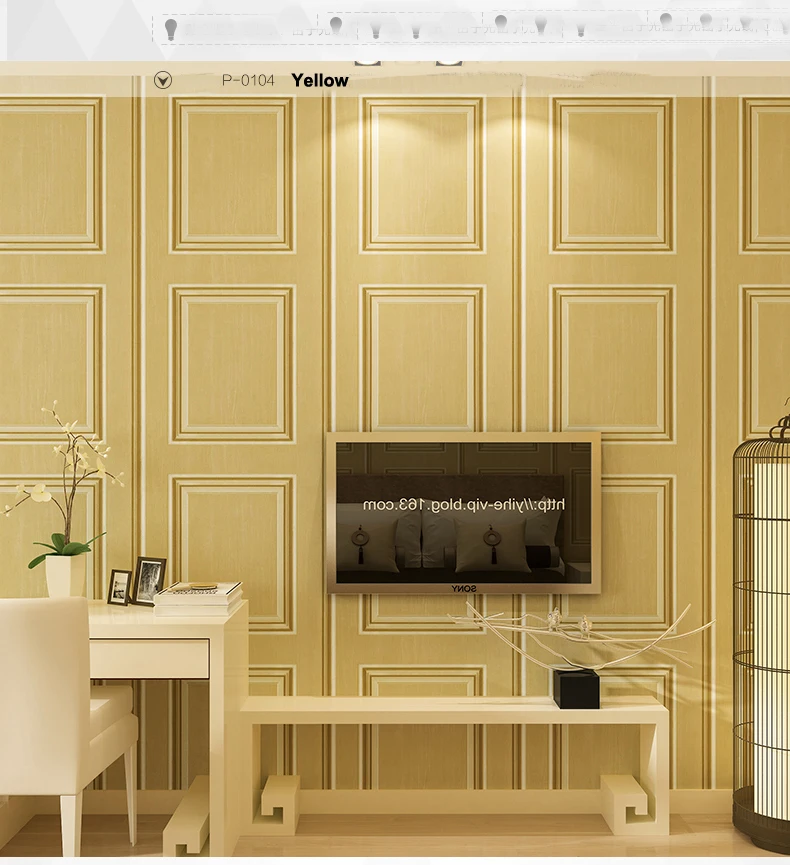Click the first light bulb icon at top left
Screen dimensions: 790x865
pos(171,29)
